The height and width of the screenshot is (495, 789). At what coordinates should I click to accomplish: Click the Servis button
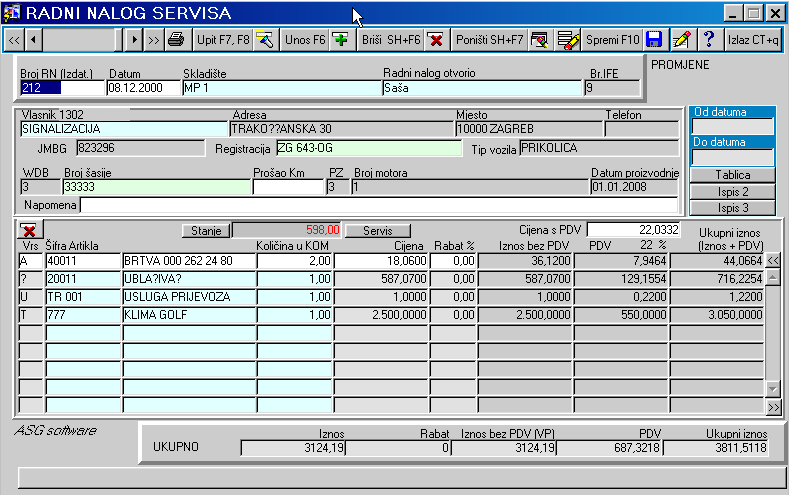point(377,231)
